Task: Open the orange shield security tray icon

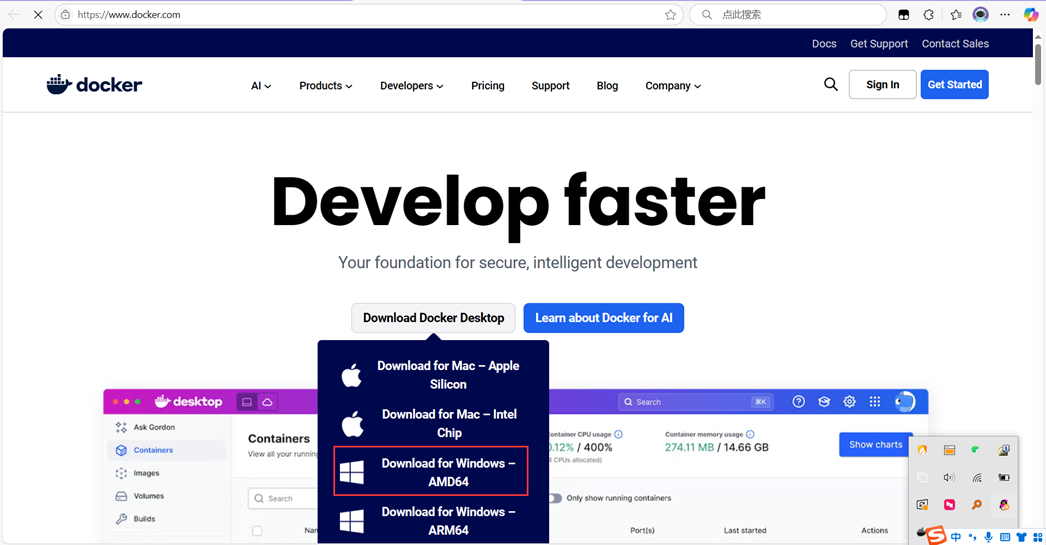Action: coord(922,450)
